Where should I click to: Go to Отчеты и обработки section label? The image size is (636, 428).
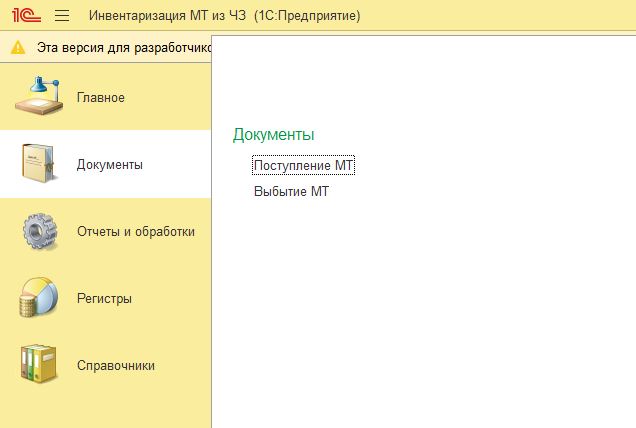click(136, 231)
